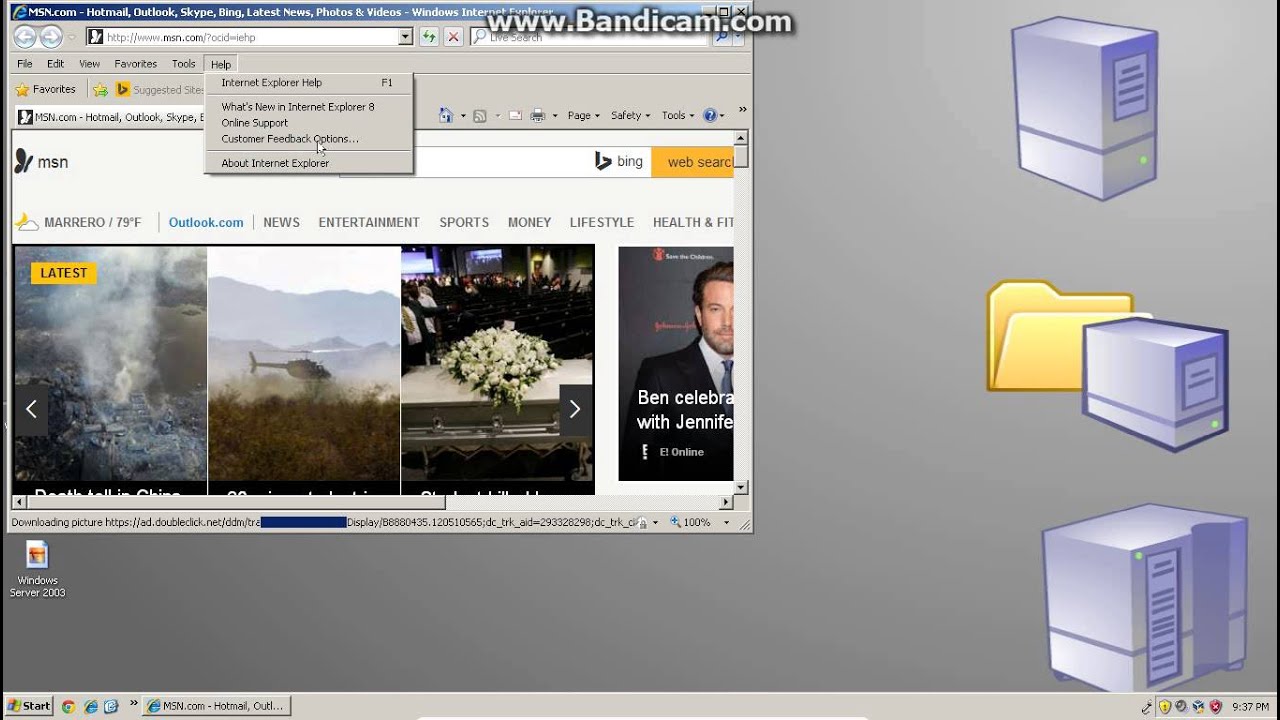Screen dimensions: 1280x720
Task: Expand the command bar overflow chevron
Action: click(742, 110)
